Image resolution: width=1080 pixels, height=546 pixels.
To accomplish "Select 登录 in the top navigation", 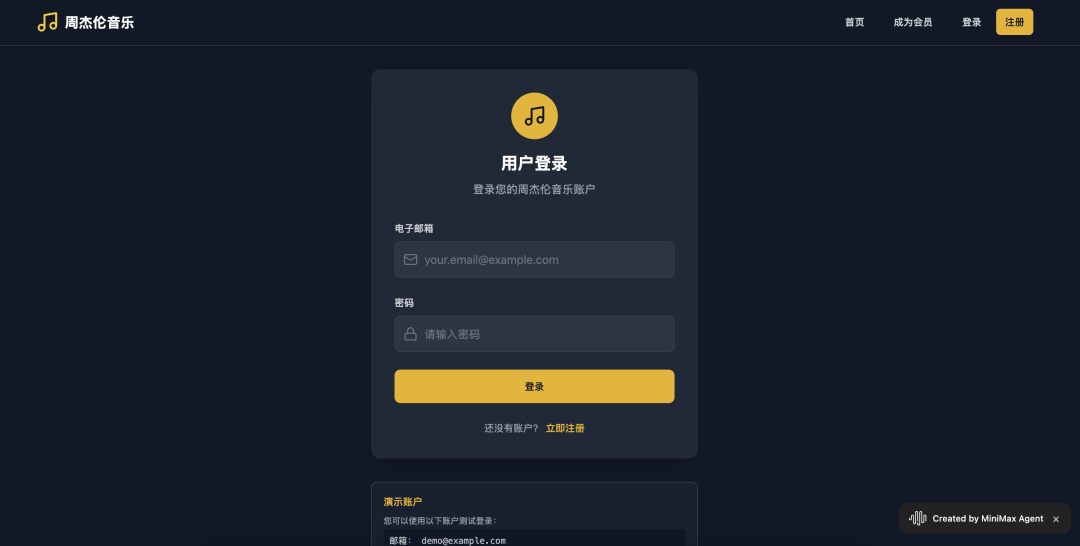I will [x=971, y=22].
